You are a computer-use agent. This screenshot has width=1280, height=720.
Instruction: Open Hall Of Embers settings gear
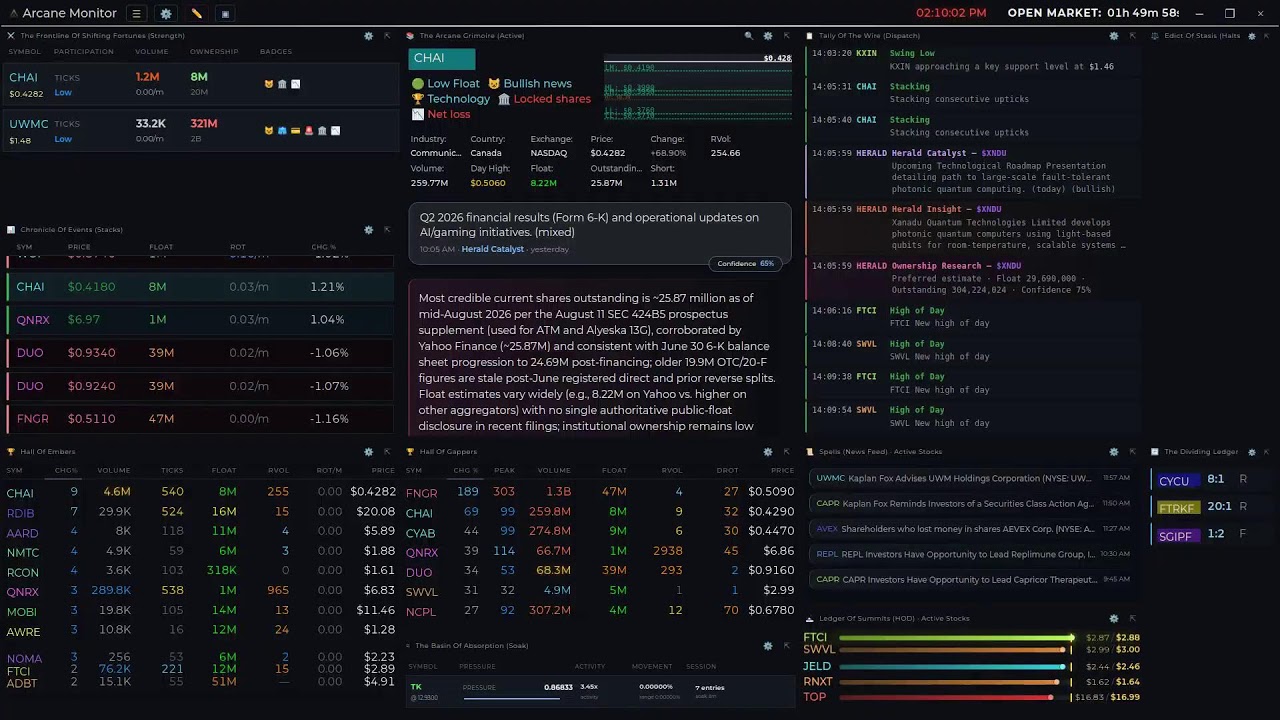tap(369, 451)
